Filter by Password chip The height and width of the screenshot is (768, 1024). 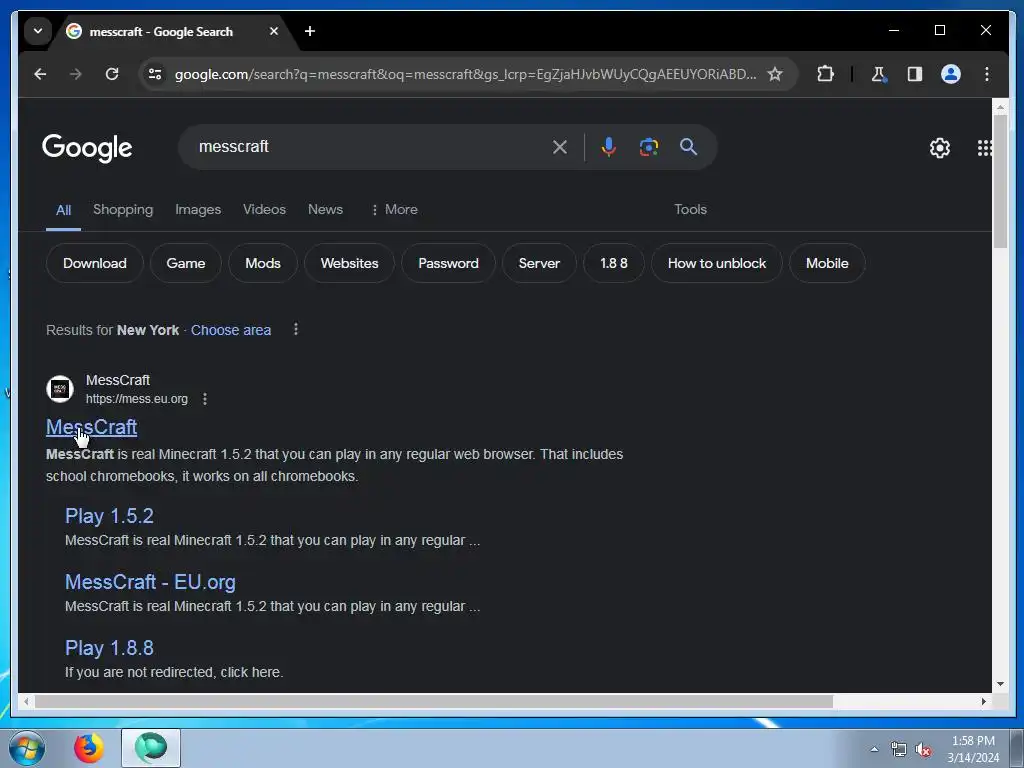tap(448, 263)
